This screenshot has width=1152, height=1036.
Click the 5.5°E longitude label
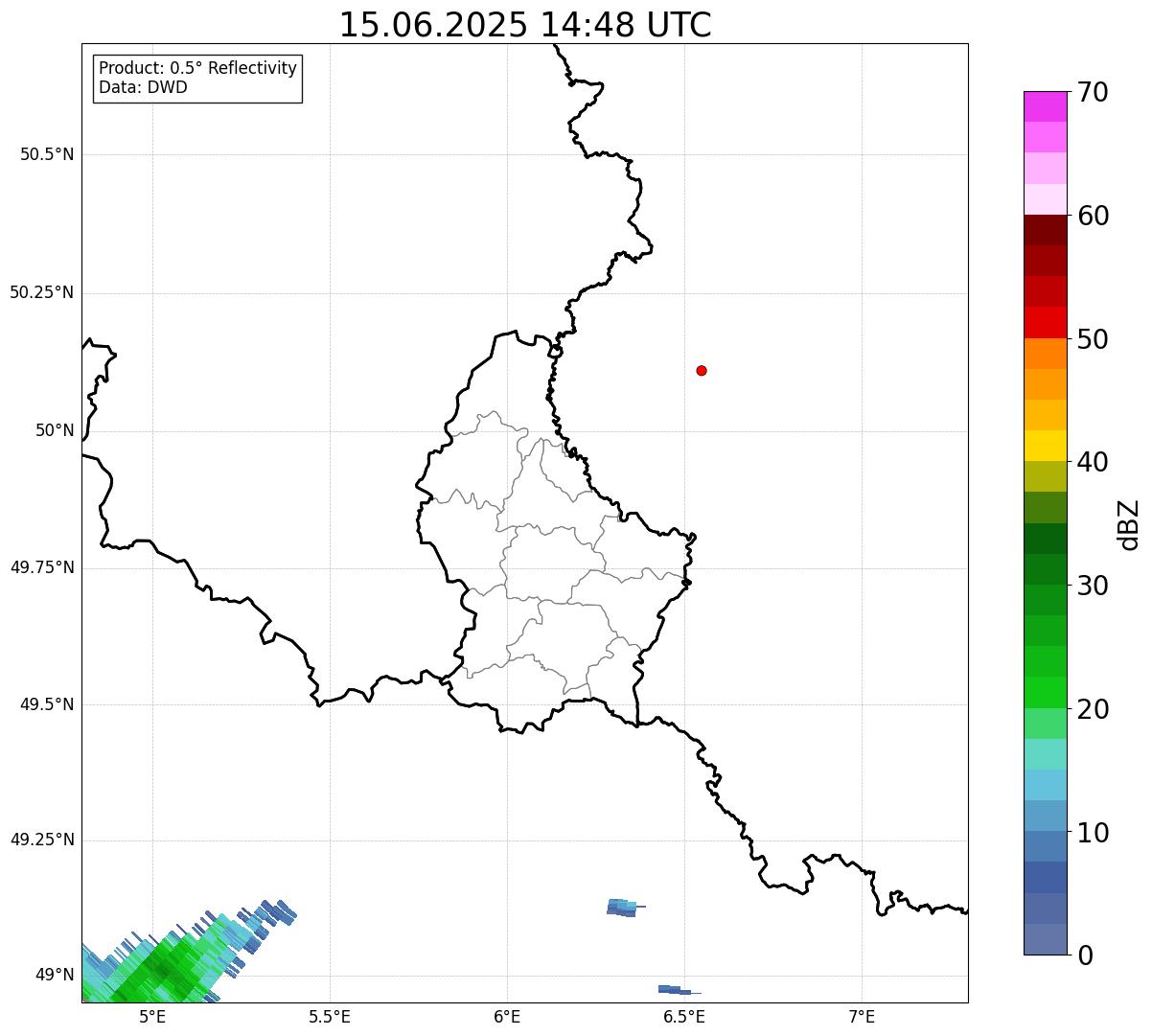(x=330, y=1016)
